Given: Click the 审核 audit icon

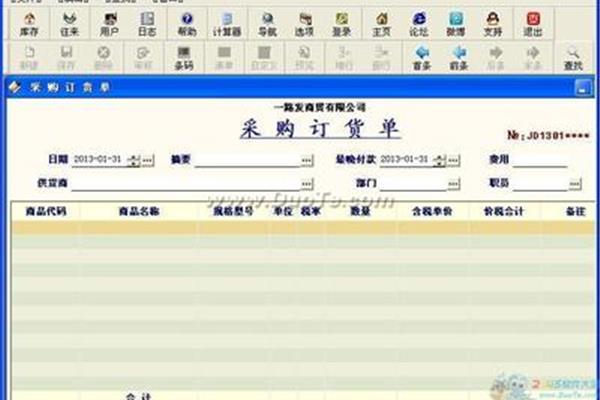Looking at the screenshot, I should click(143, 58).
